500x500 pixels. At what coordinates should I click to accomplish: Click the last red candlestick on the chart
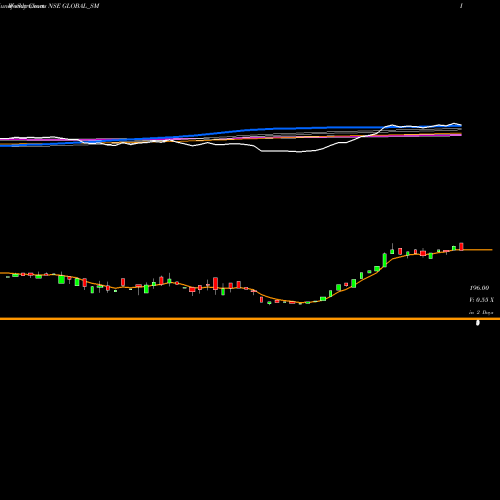(461, 247)
